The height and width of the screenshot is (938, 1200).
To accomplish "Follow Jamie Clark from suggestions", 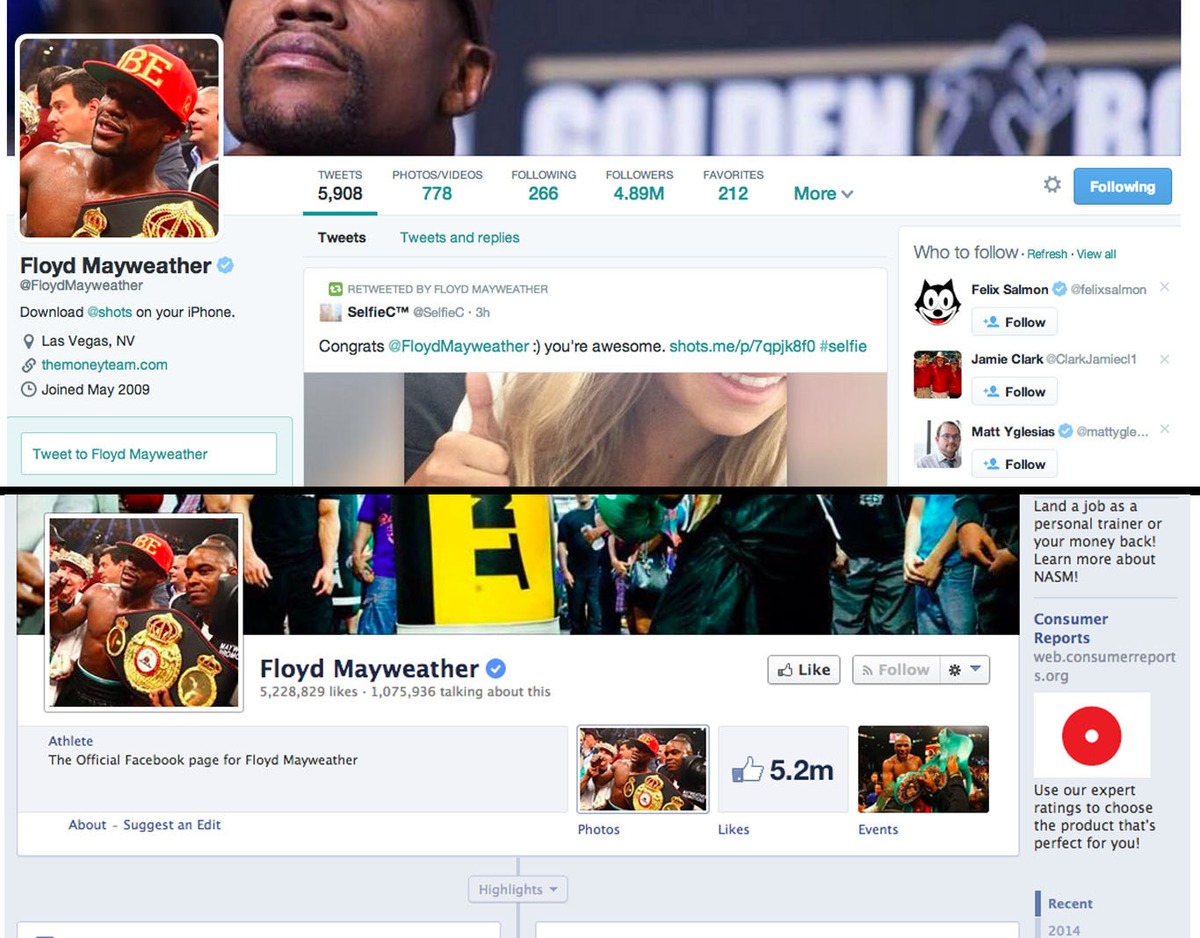I will point(1014,392).
